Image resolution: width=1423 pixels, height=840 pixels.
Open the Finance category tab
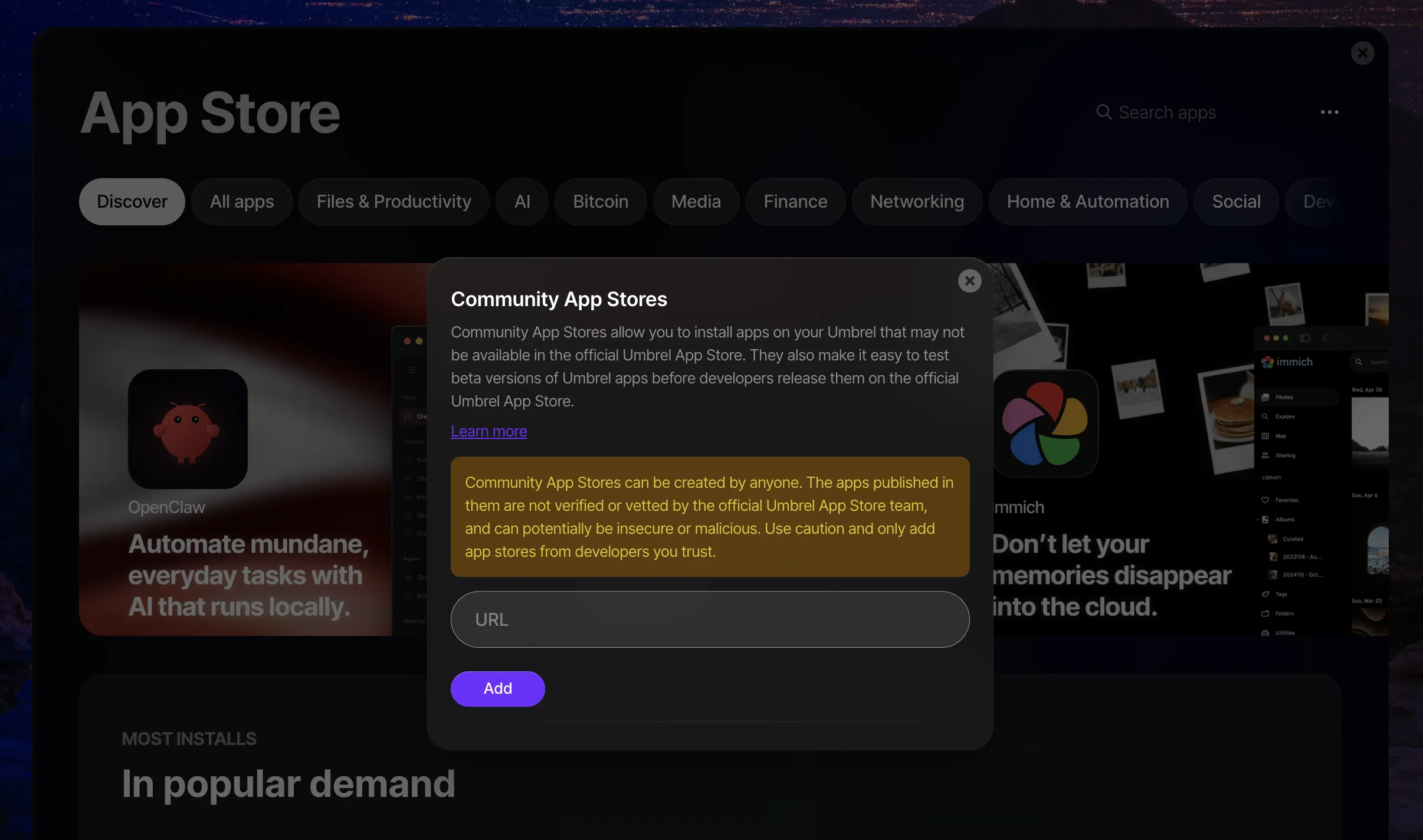click(795, 202)
